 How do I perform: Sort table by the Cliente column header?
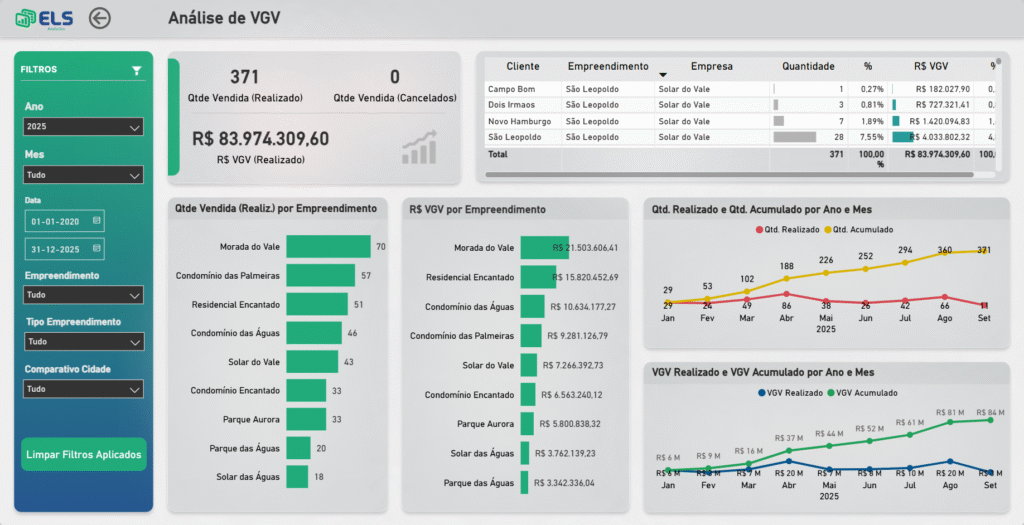pyautogui.click(x=522, y=66)
